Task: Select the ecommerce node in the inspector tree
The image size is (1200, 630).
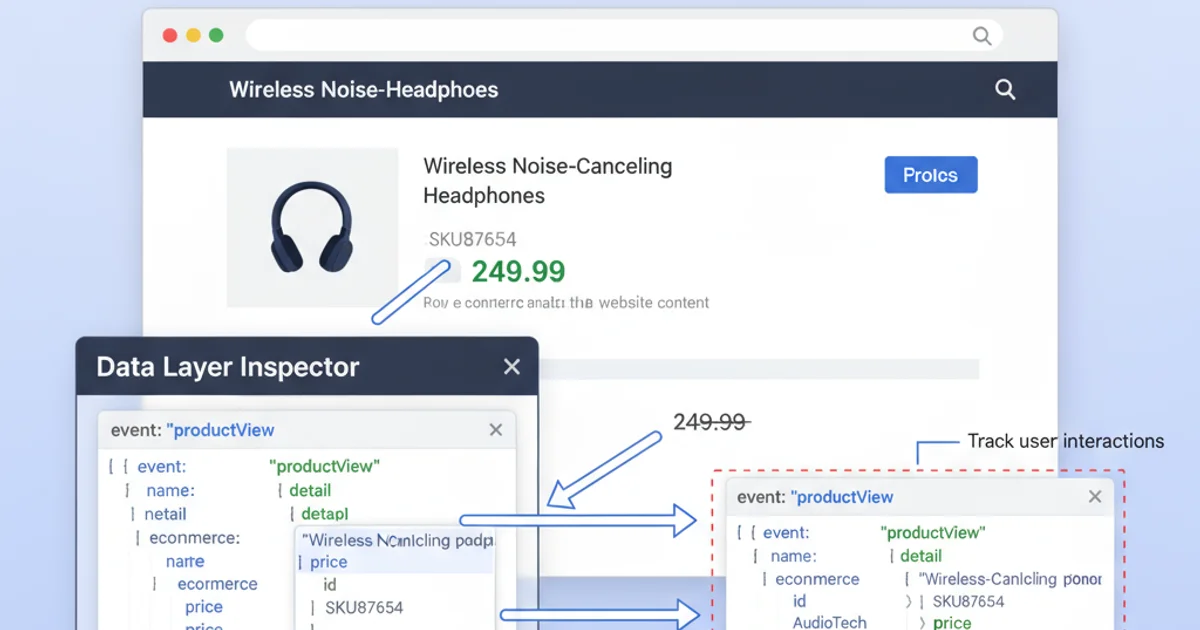Action: [197, 537]
